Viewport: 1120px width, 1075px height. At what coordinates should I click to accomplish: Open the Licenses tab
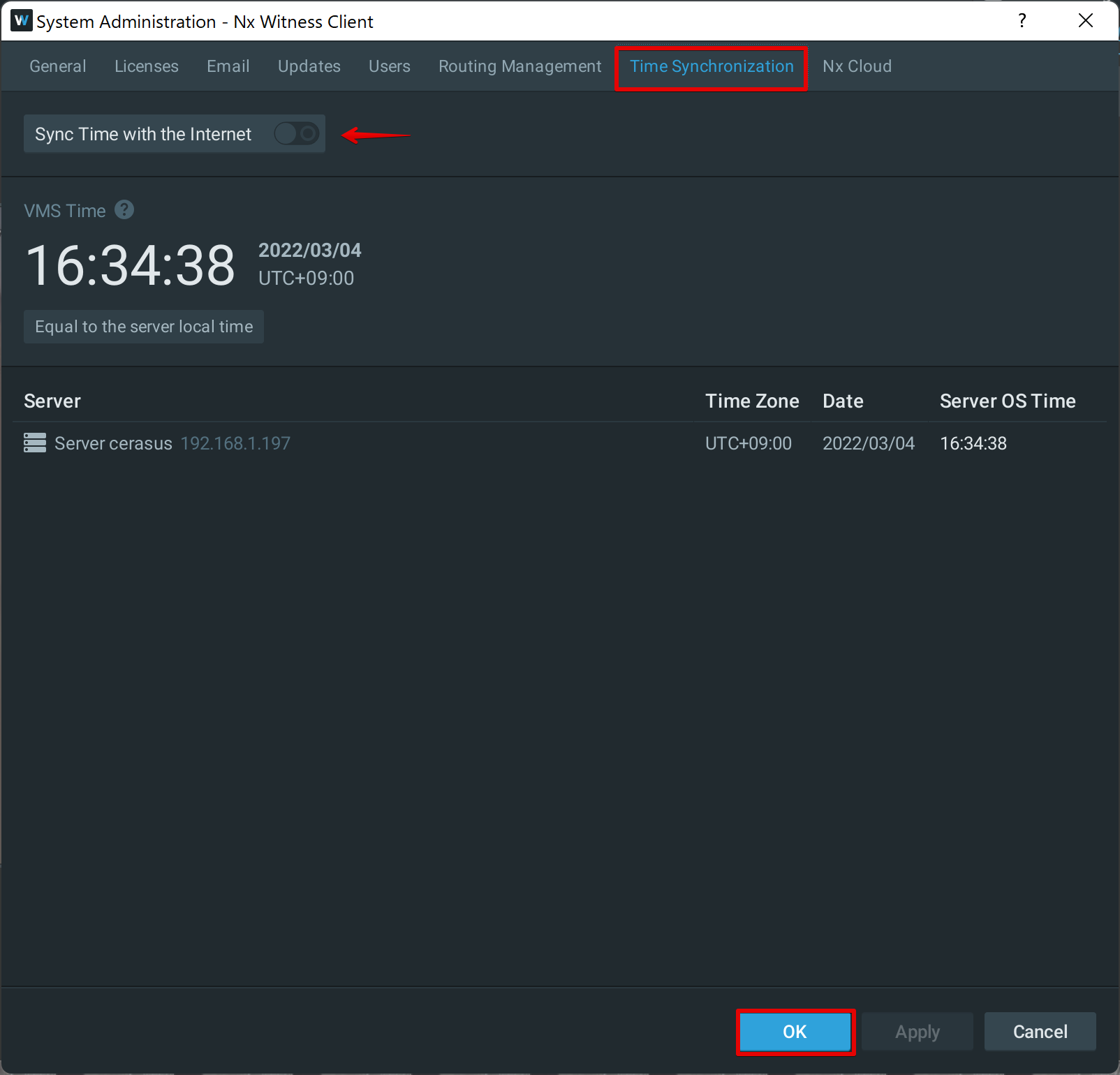tap(147, 66)
